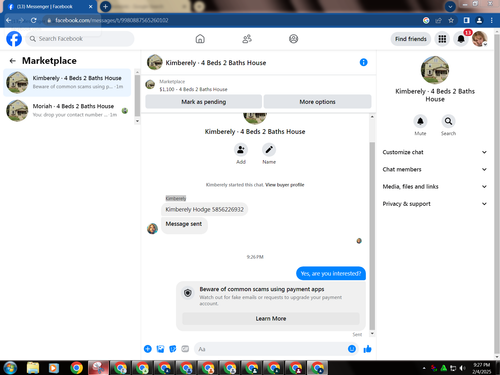Expand Media, files and links section
Screen dimensions: 500x375
[435, 187]
